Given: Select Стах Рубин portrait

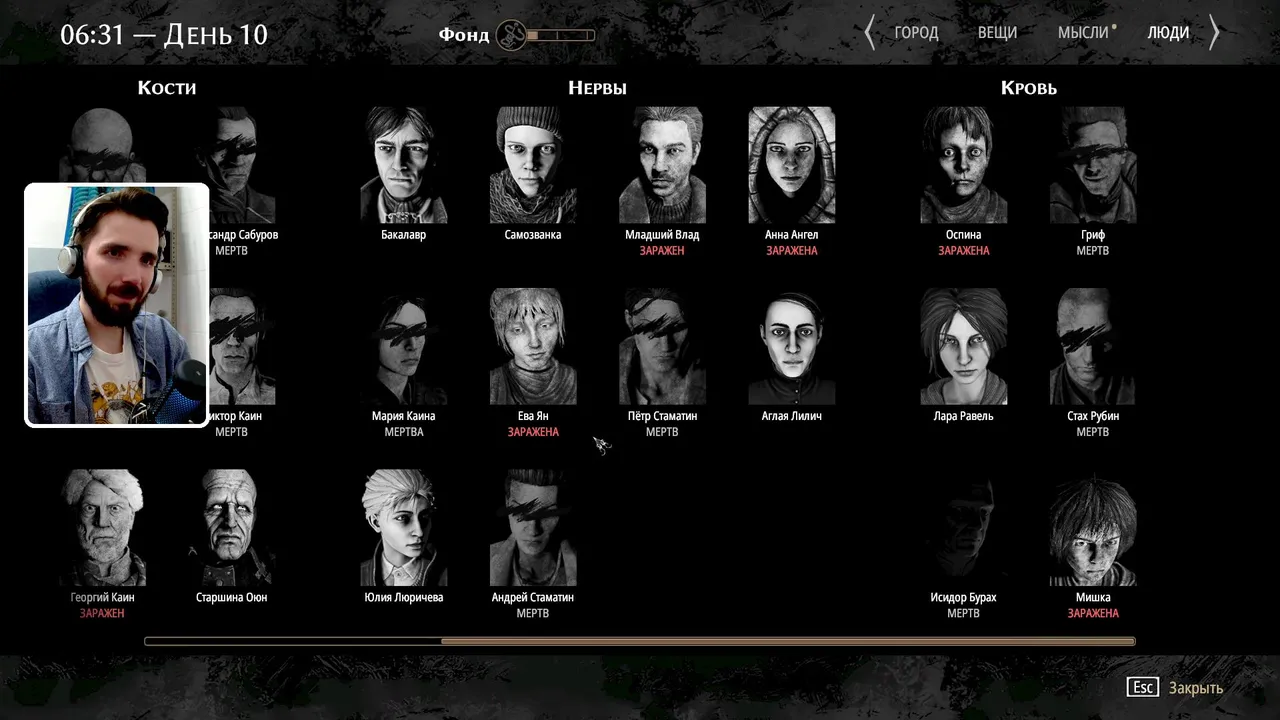Looking at the screenshot, I should pos(1093,346).
